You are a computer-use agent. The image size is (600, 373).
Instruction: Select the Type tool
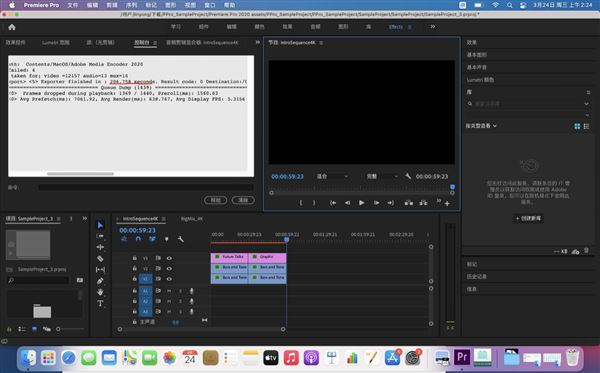click(x=100, y=303)
